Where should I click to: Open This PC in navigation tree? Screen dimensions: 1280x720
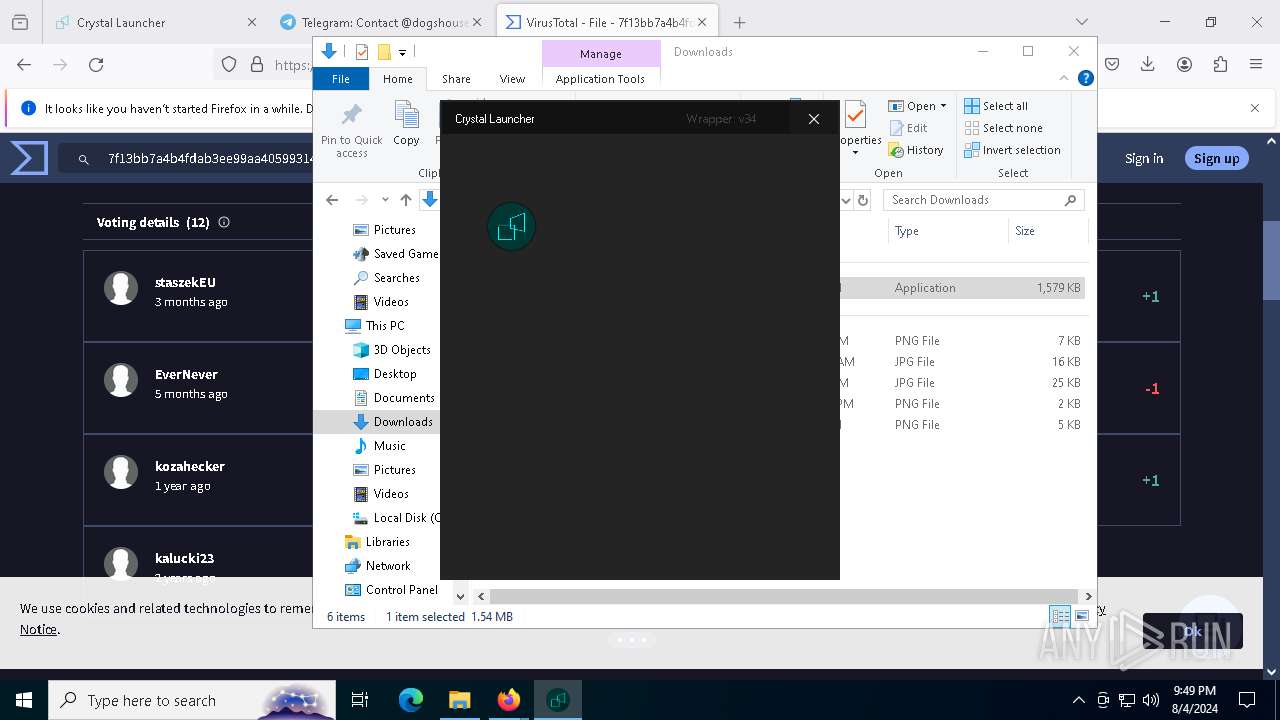tap(375, 326)
